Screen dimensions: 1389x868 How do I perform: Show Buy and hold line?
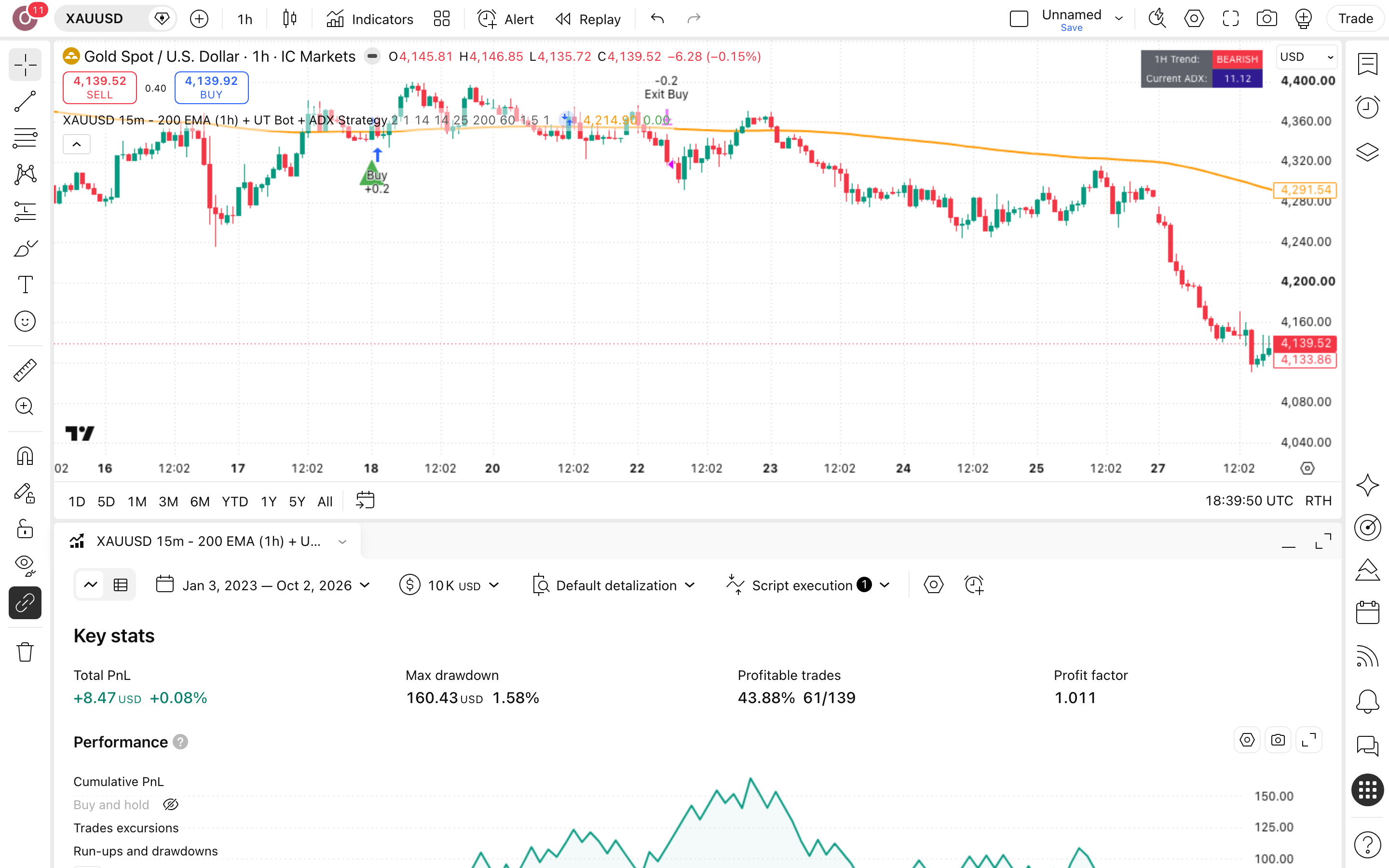(170, 804)
